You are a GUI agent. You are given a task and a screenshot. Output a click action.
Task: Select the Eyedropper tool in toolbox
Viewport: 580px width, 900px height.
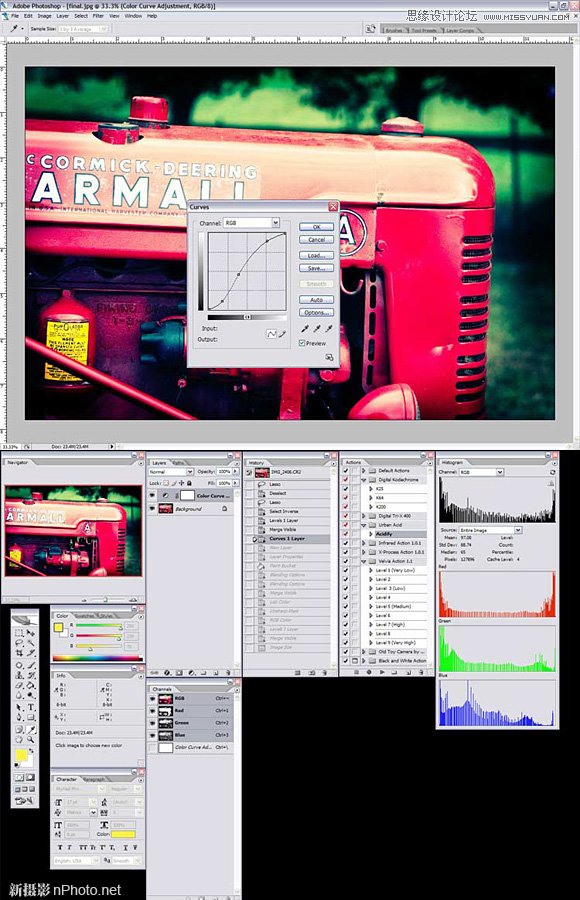click(x=30, y=729)
